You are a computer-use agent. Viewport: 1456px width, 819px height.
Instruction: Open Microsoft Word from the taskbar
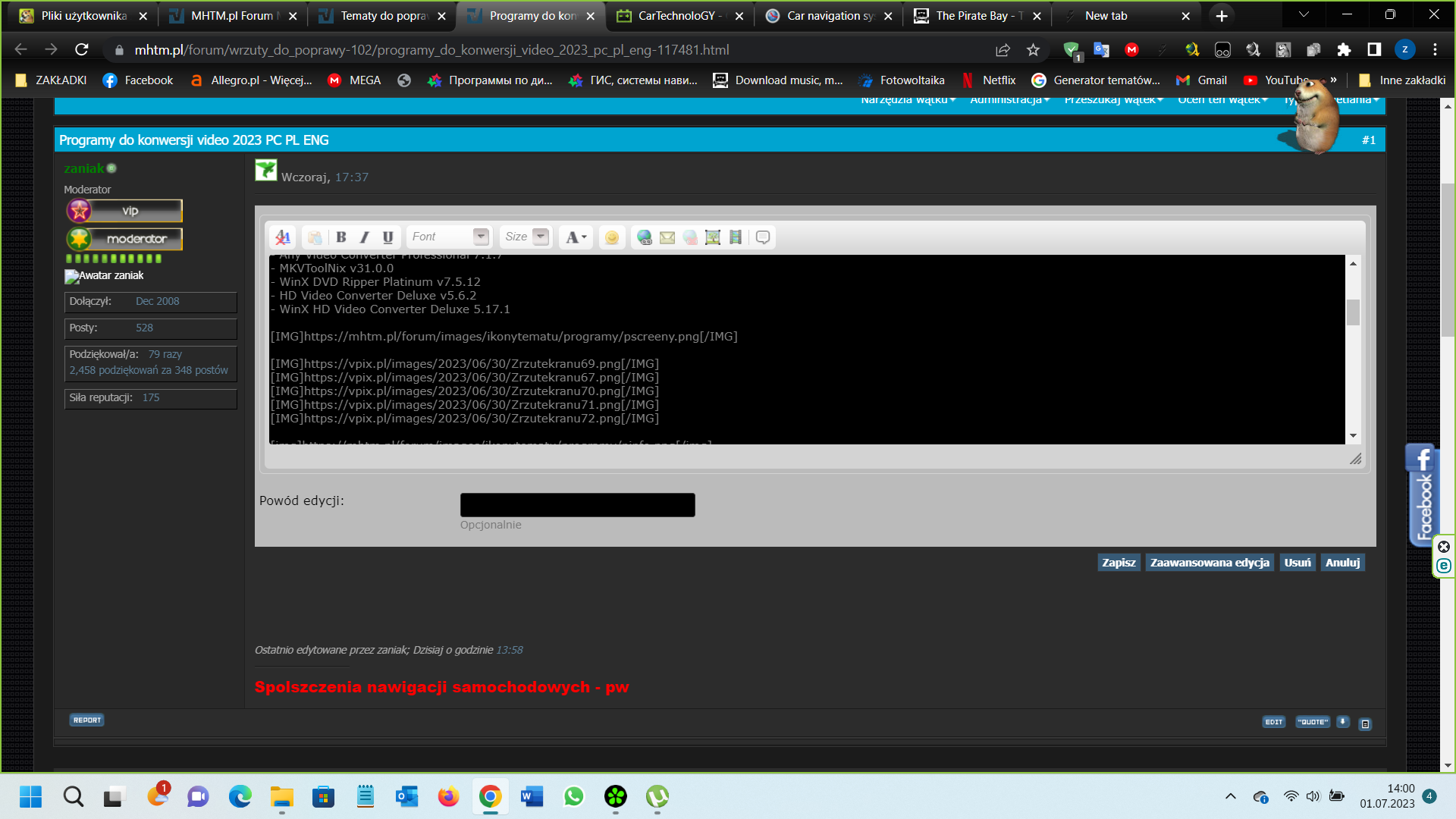(532, 796)
